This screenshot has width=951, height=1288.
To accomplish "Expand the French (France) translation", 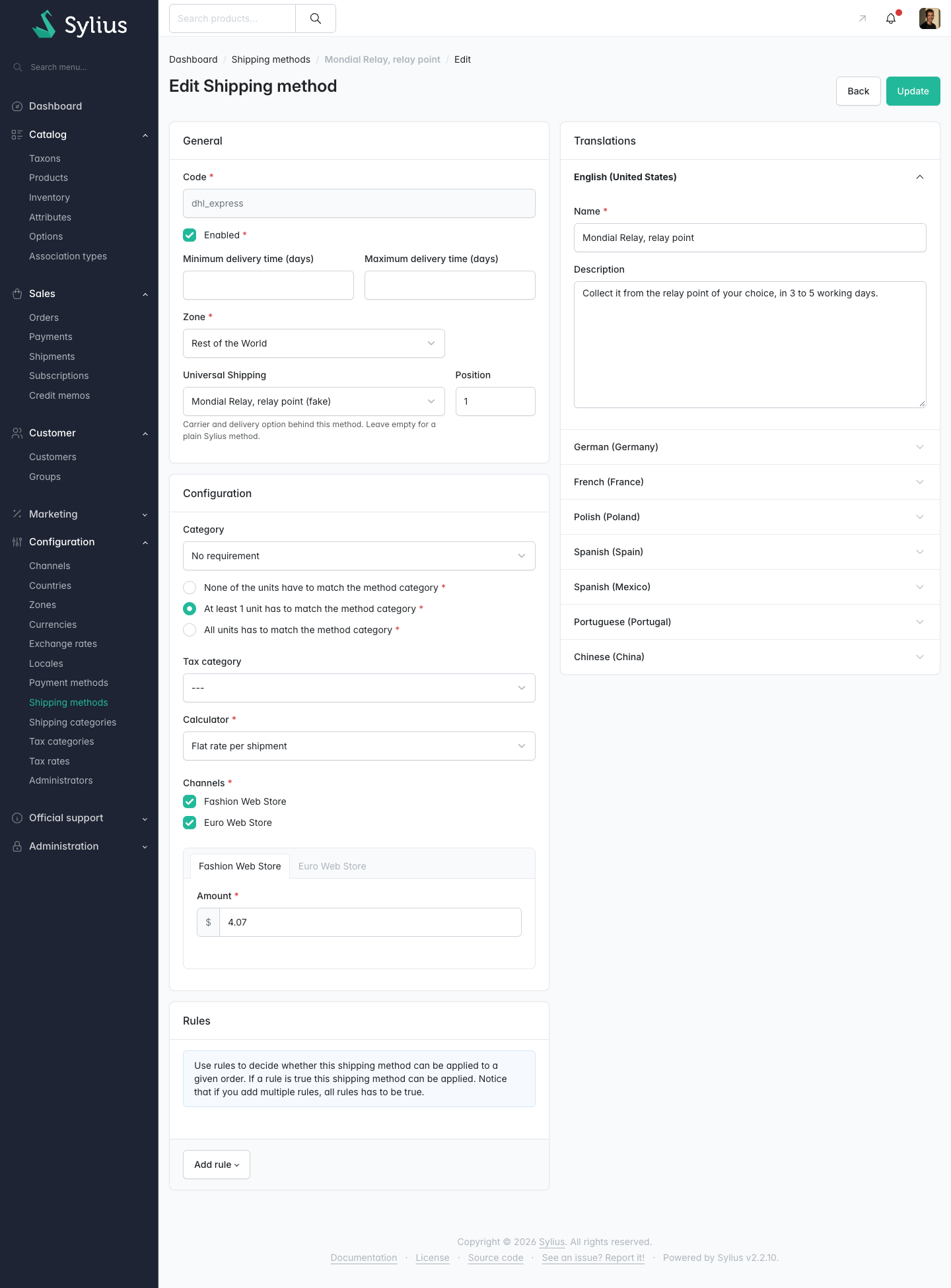I will coord(750,482).
